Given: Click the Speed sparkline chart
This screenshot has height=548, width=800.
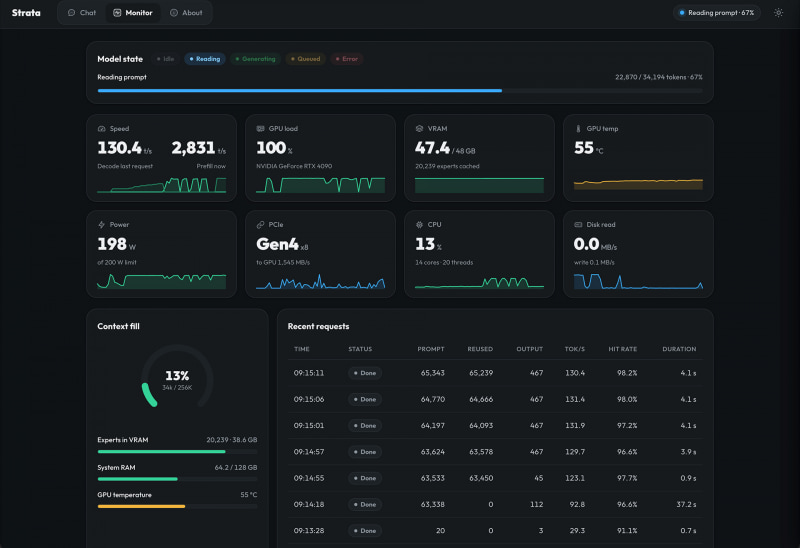Looking at the screenshot, I should (x=162, y=185).
